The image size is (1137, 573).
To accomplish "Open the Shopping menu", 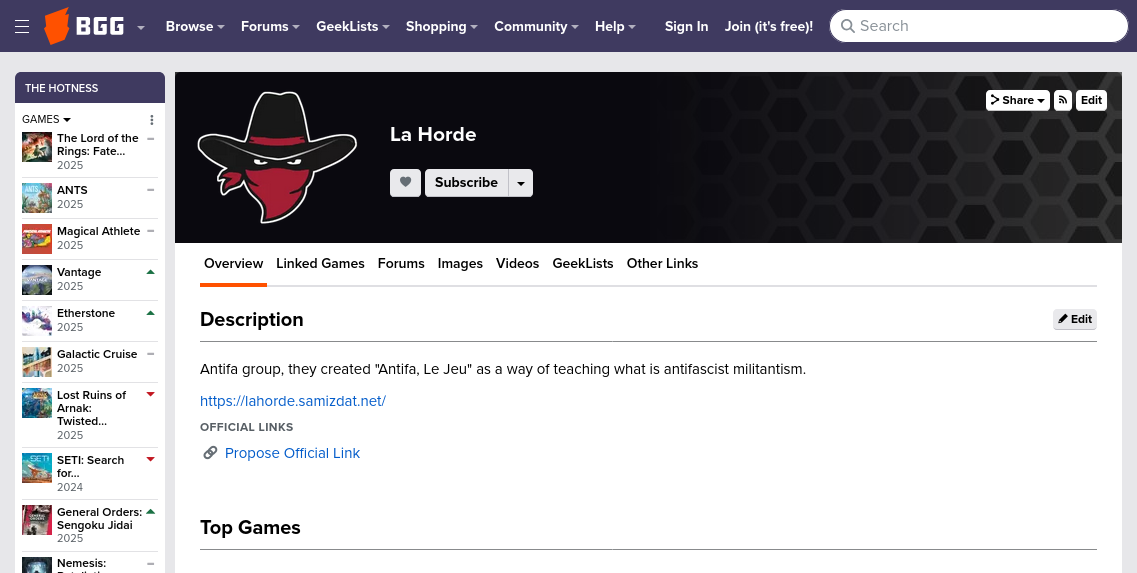I will [x=442, y=26].
